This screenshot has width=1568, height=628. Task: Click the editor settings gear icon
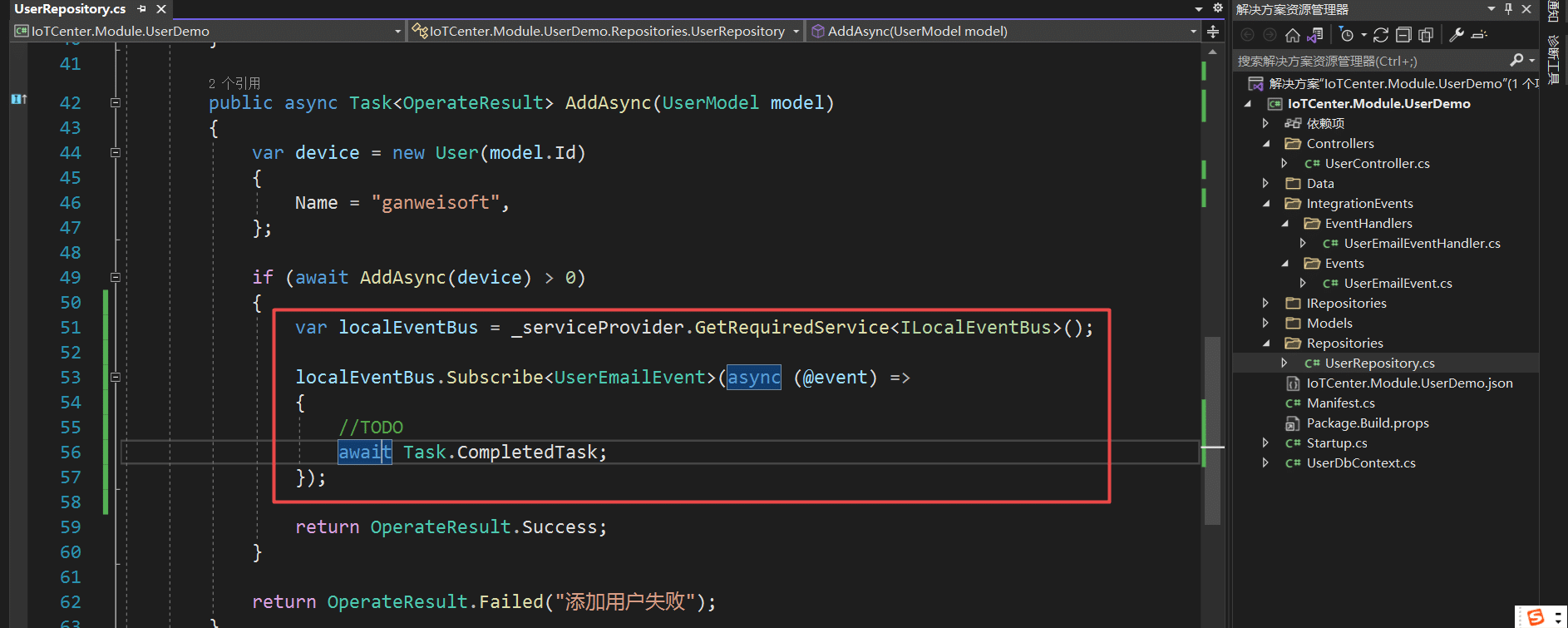[x=1218, y=8]
